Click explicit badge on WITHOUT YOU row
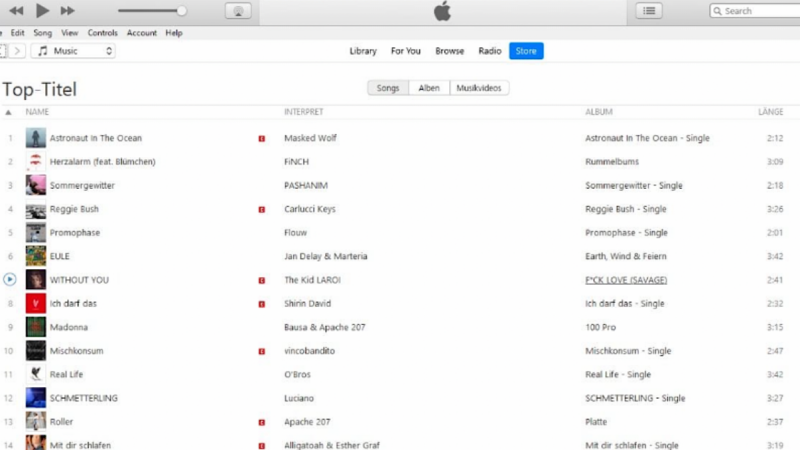 pos(262,281)
